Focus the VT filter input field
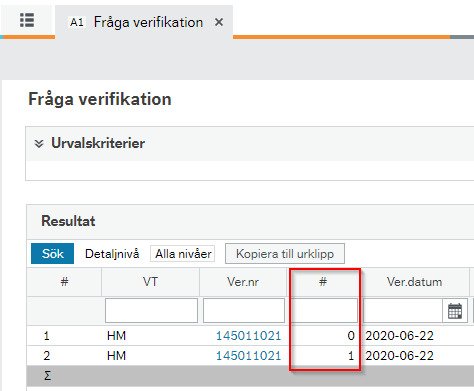Image resolution: width=474 pixels, height=391 pixels. (151, 311)
